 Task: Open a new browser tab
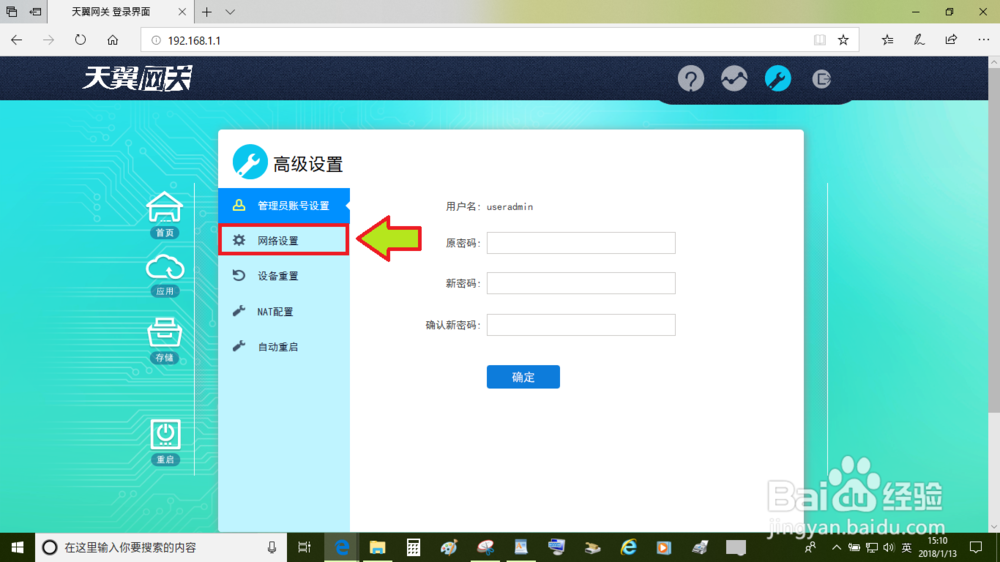point(207,12)
